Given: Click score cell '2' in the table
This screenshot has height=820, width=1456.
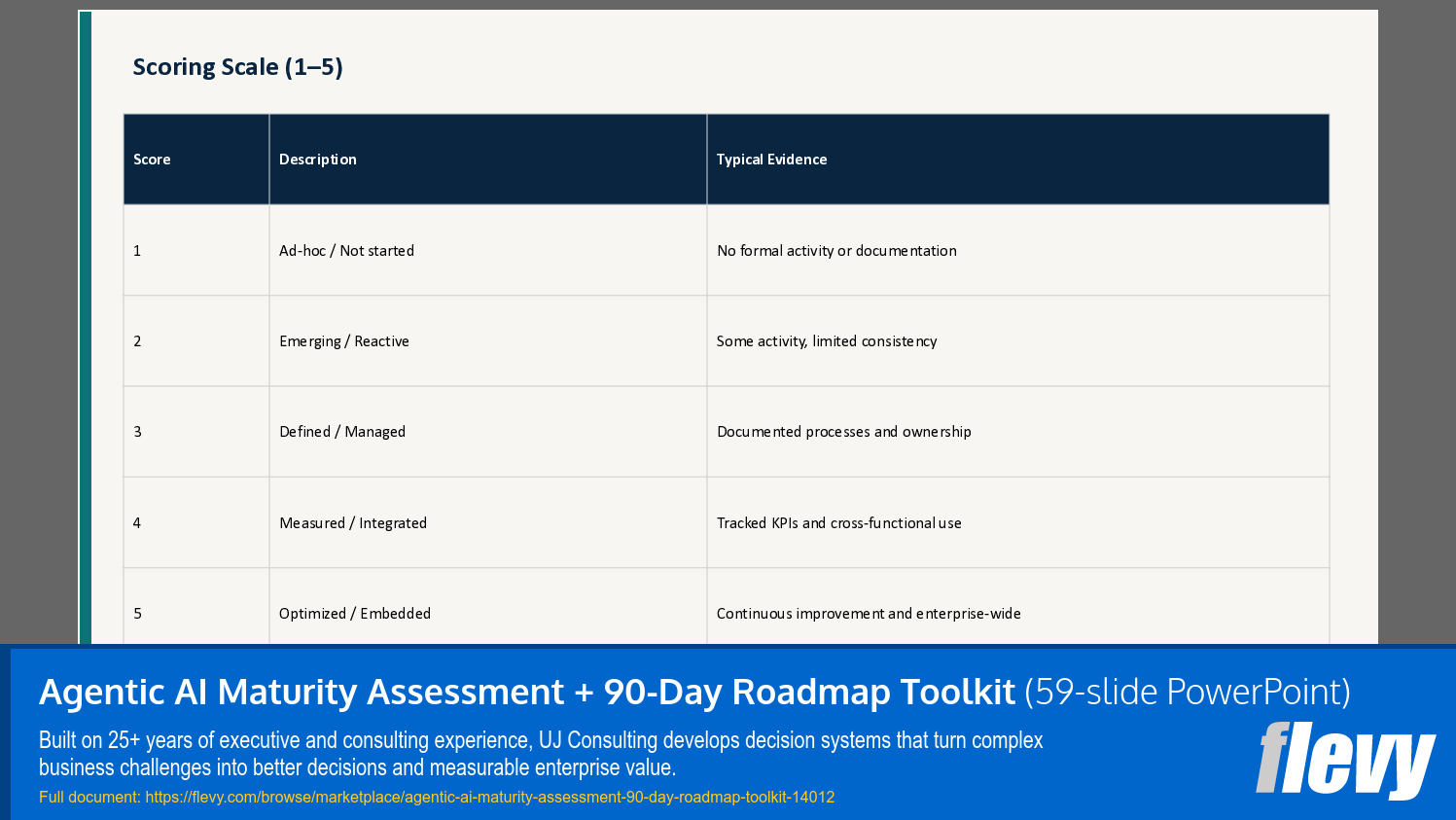Looking at the screenshot, I should click(196, 341).
